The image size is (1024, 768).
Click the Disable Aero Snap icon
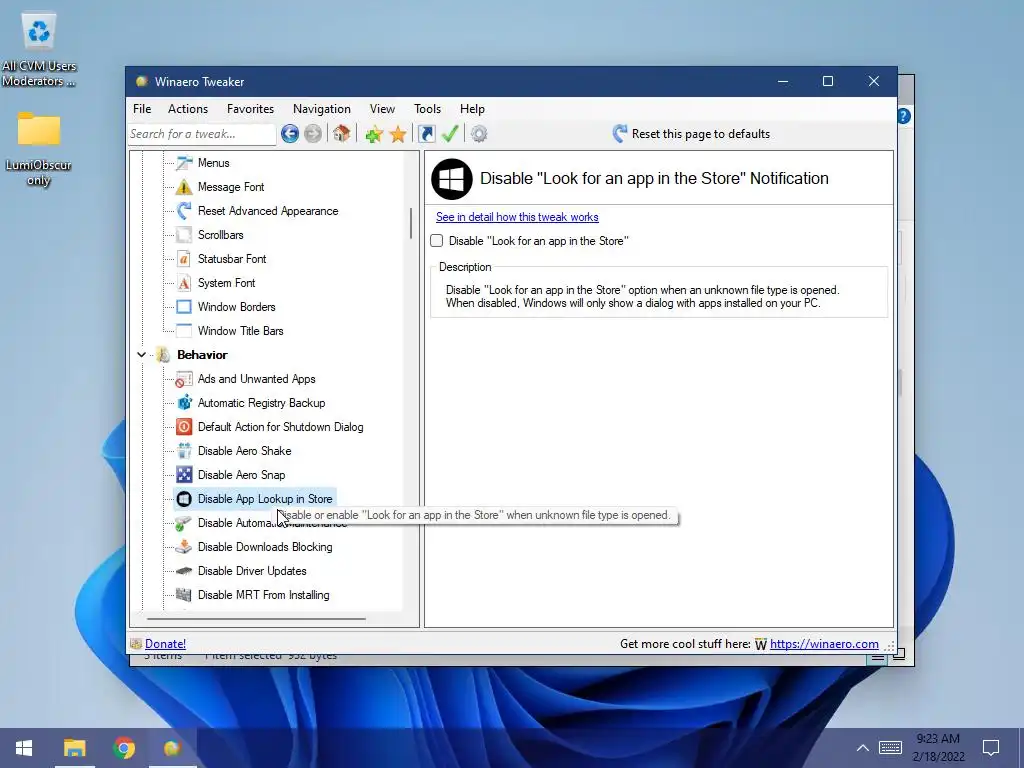click(184, 475)
